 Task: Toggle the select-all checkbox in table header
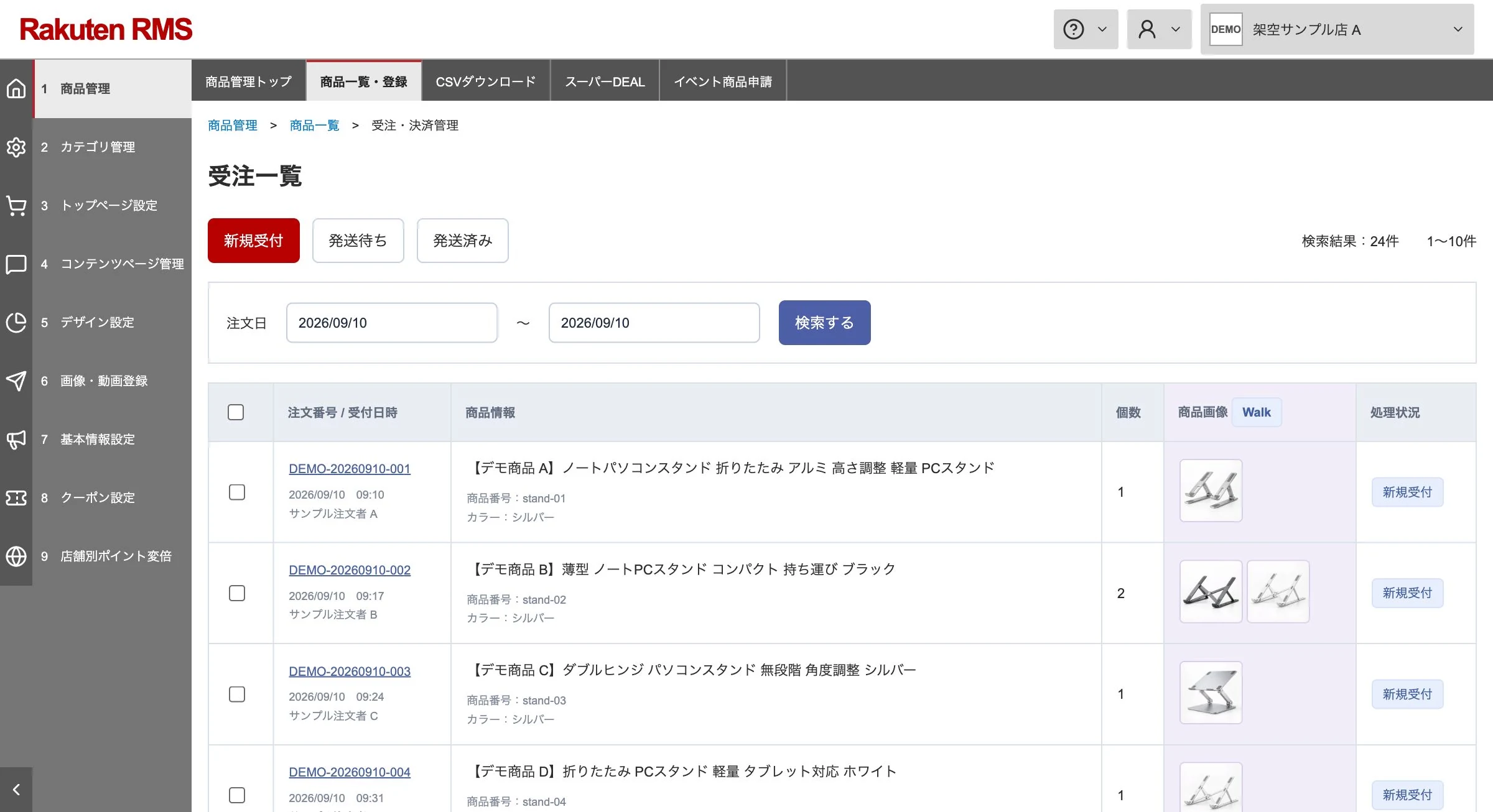(236, 412)
